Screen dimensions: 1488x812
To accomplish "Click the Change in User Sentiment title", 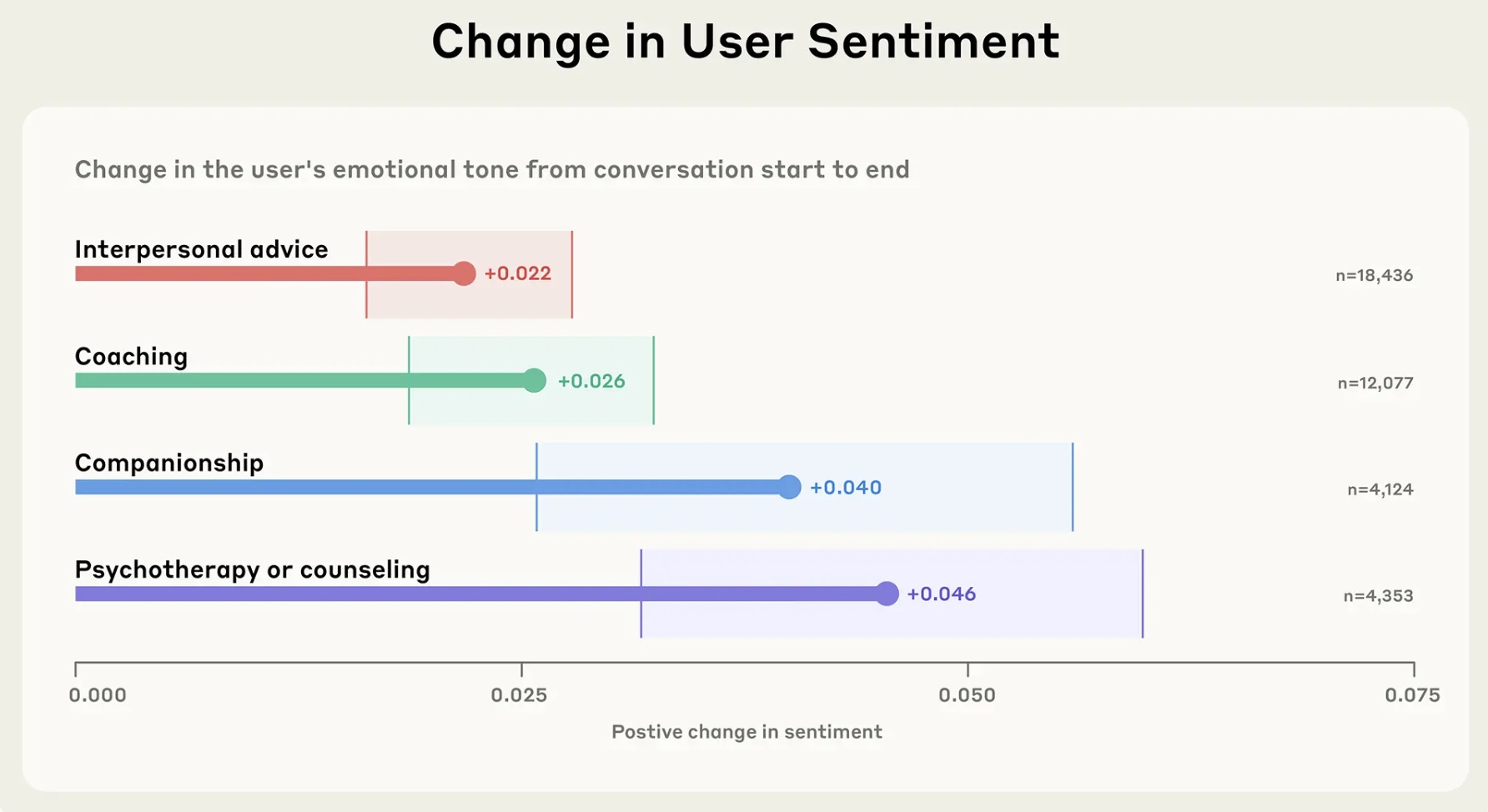I will 745,41.
